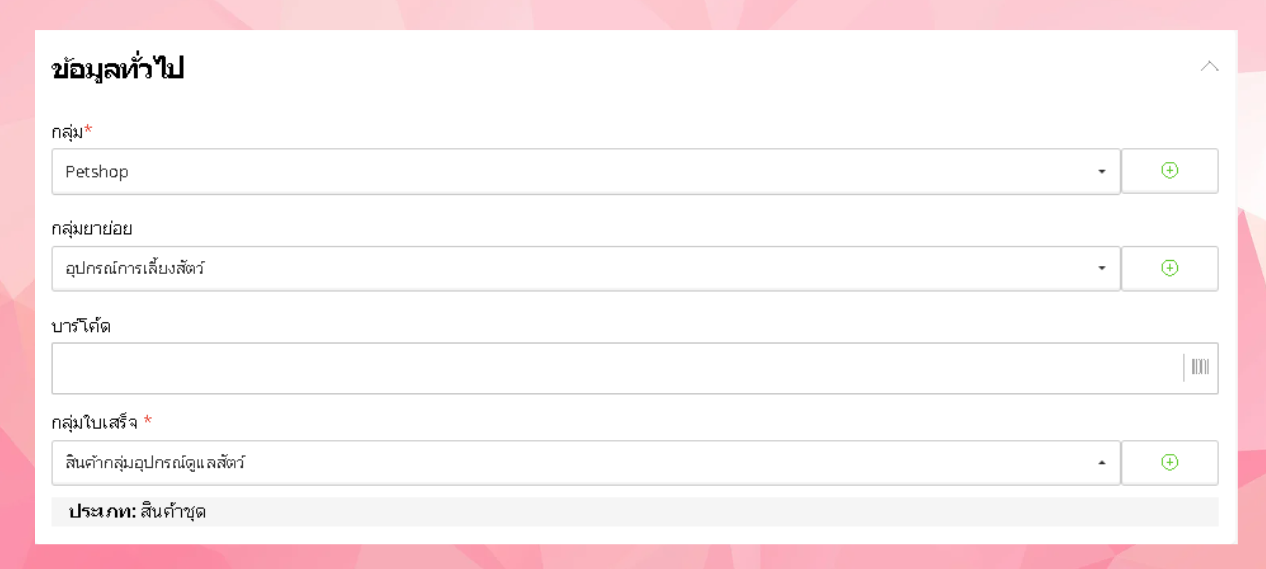
Task: Click the arrow on กลุ่มยาย่อย dropdown
Action: pos(1101,268)
